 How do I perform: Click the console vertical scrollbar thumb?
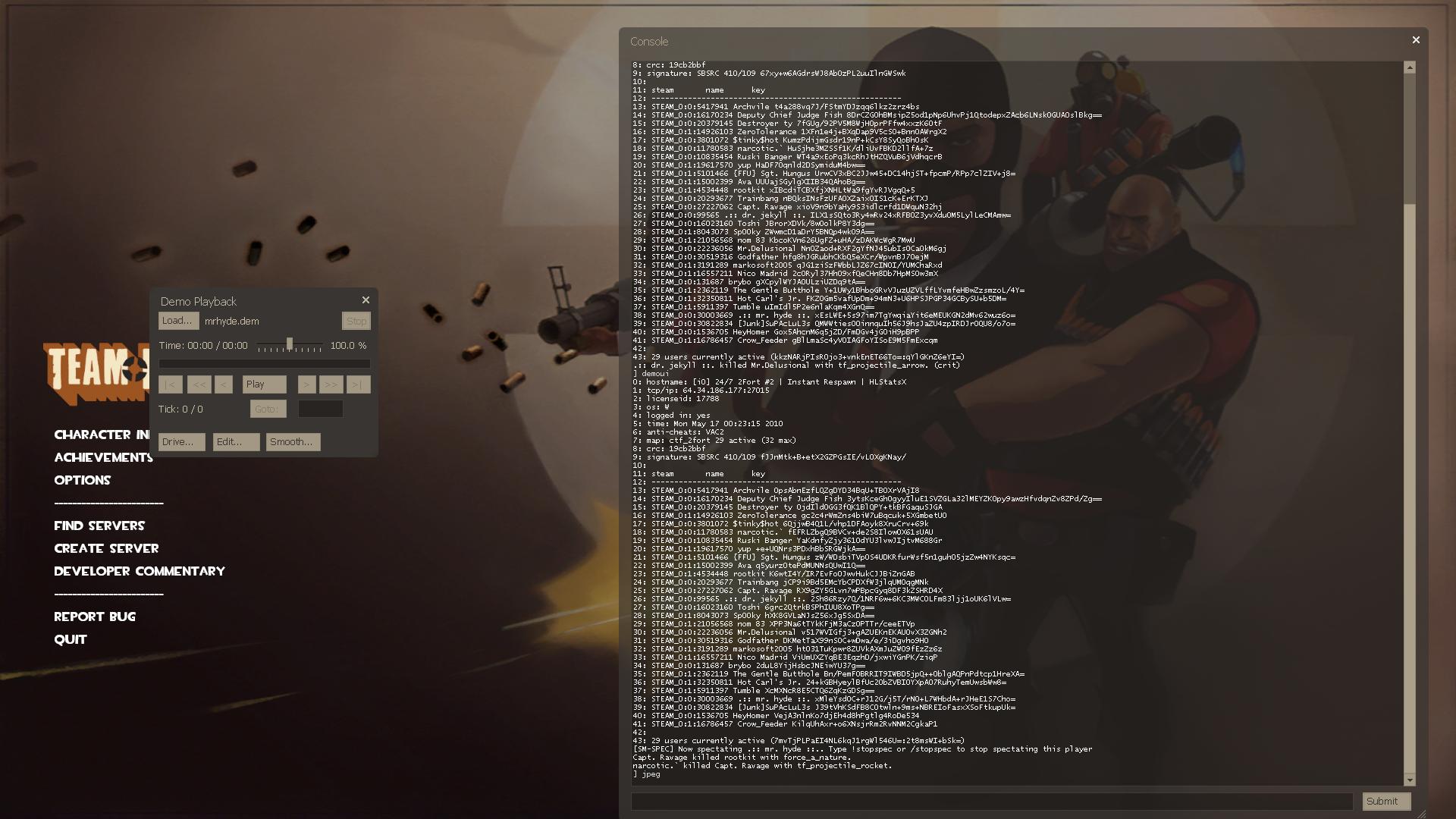[1410, 489]
